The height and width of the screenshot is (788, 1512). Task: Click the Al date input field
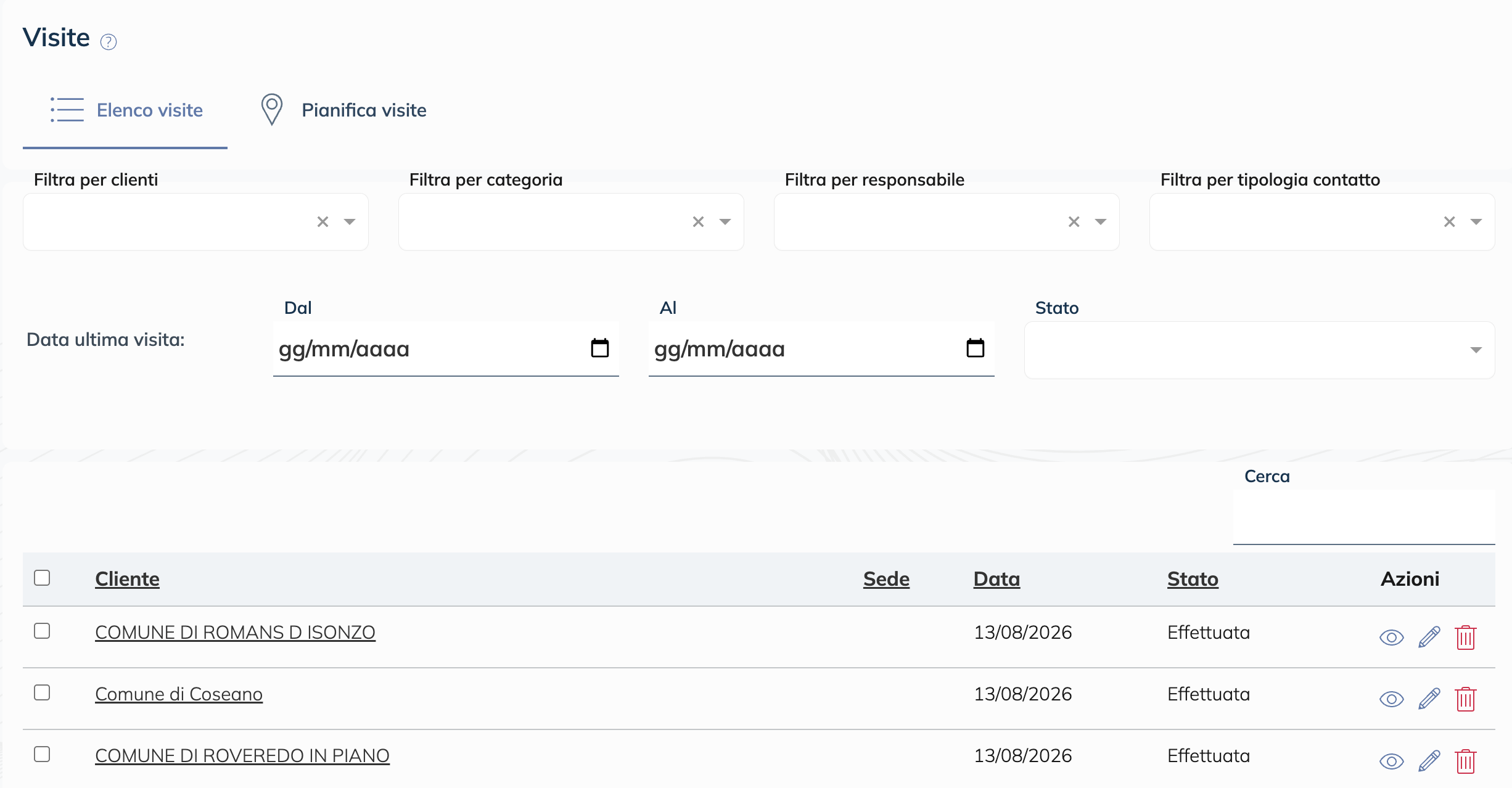821,349
